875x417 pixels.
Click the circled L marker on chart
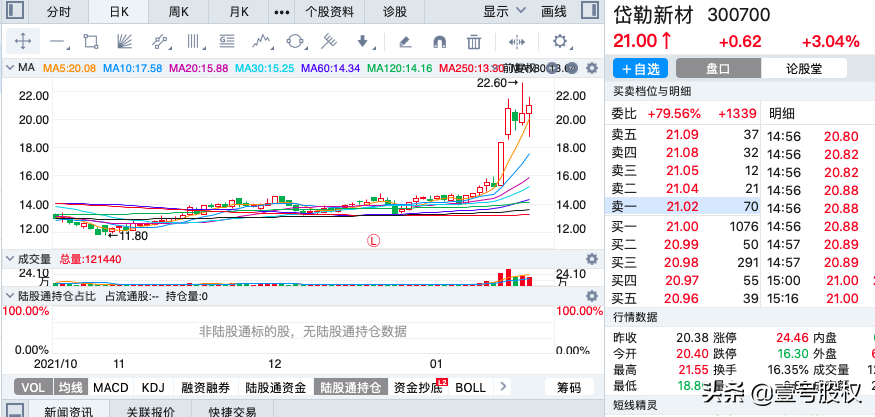point(373,241)
